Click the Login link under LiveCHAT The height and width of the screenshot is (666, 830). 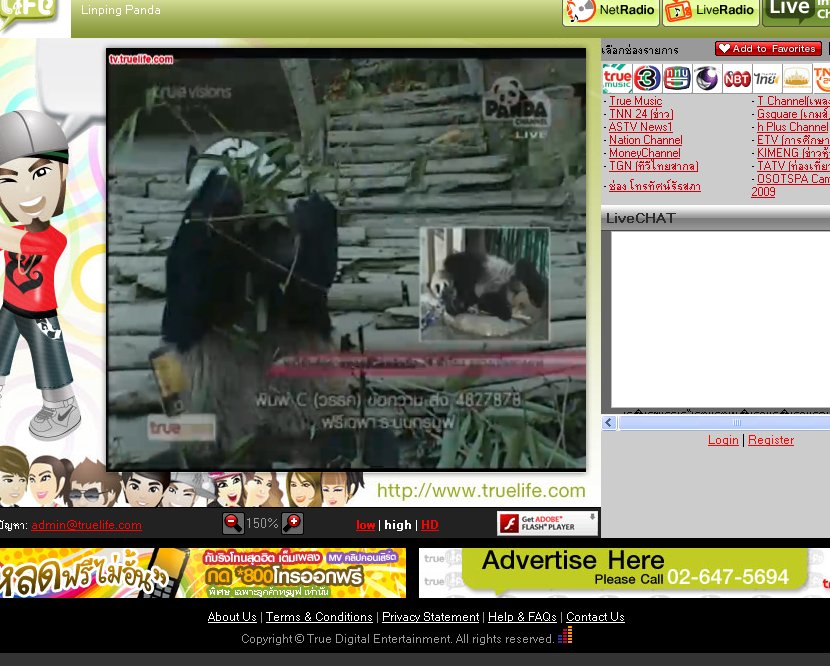723,440
